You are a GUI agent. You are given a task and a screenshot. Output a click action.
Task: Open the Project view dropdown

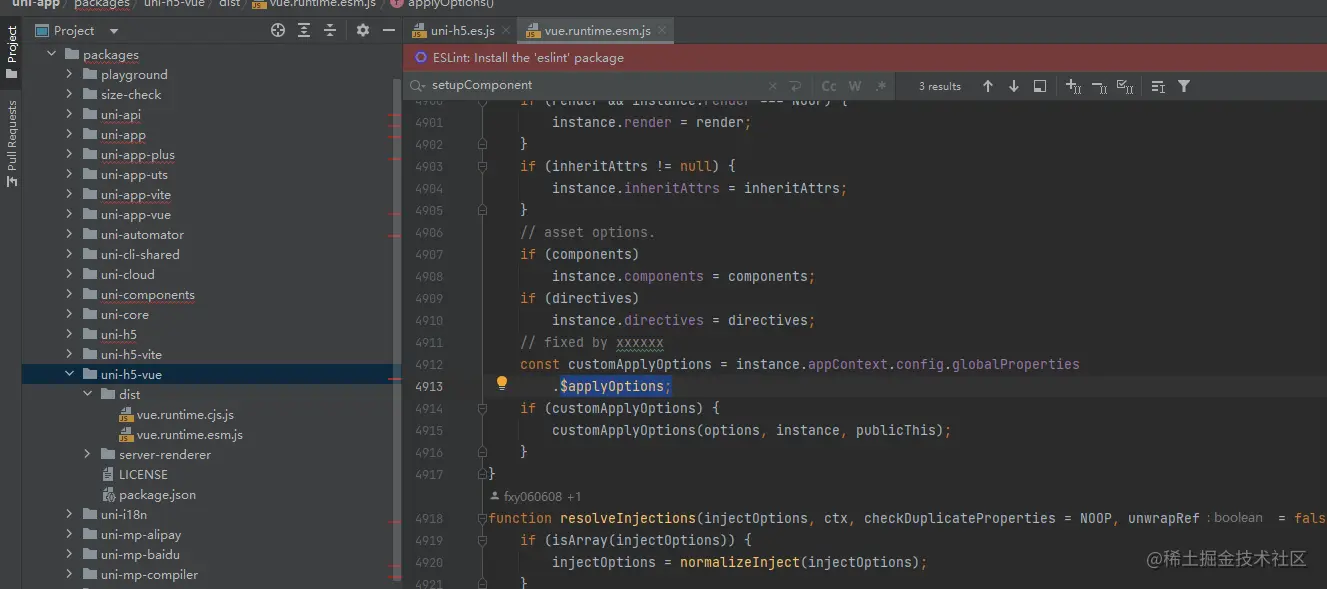114,31
